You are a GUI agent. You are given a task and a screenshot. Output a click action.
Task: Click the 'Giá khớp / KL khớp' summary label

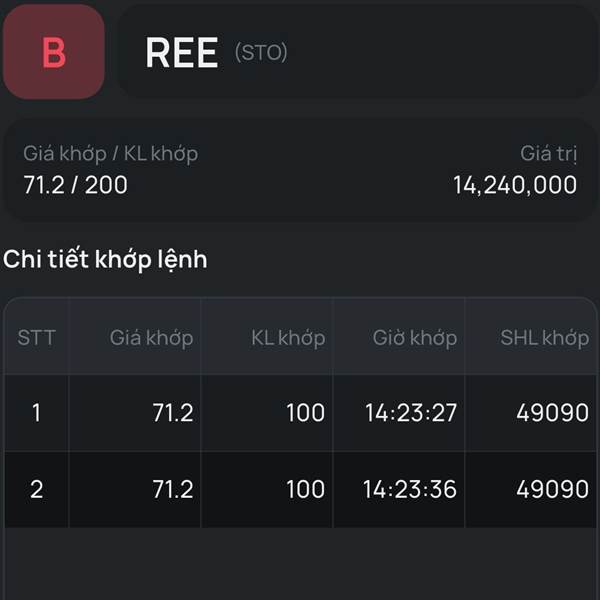coord(110,154)
